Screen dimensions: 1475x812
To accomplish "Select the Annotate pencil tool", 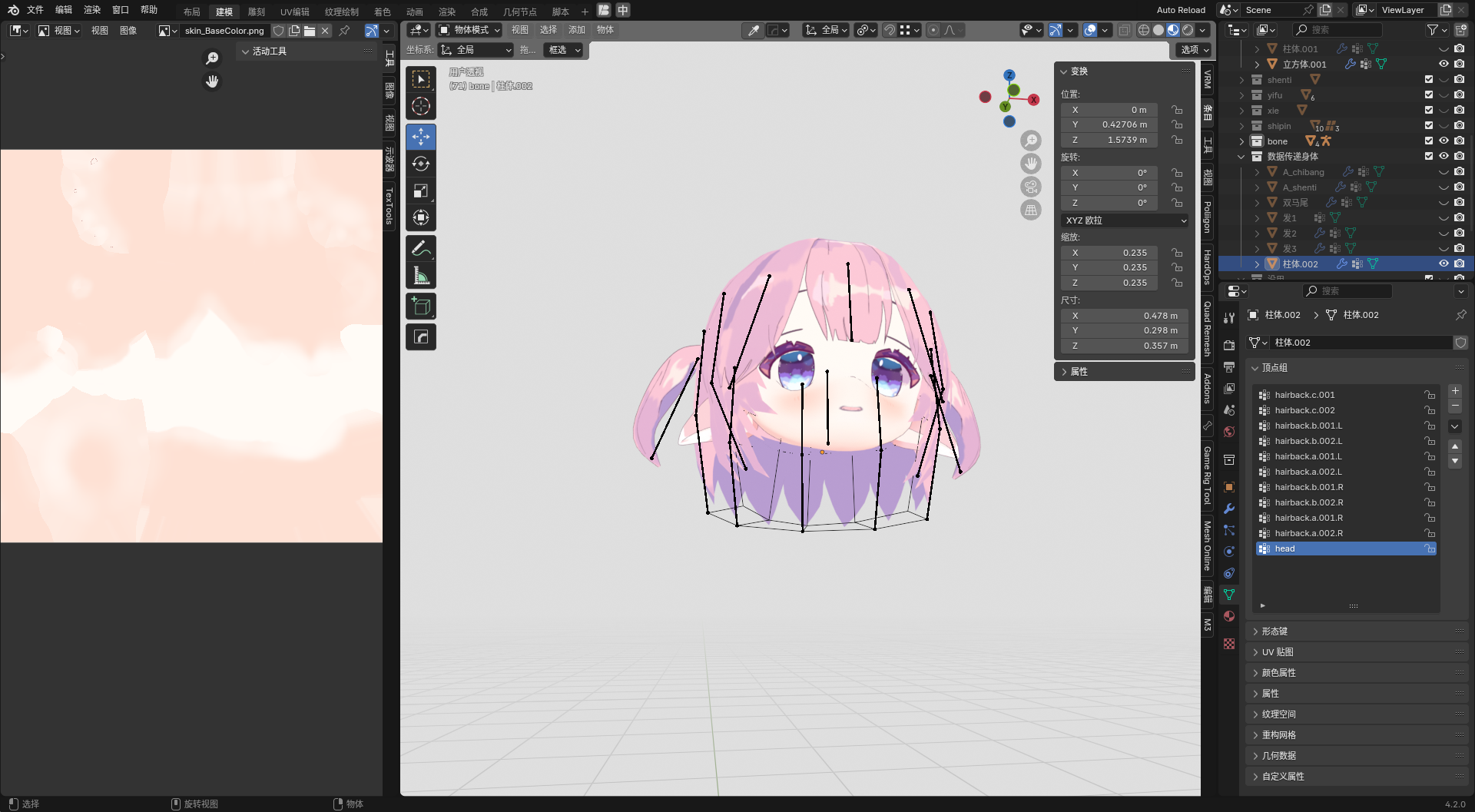I will coord(421,248).
